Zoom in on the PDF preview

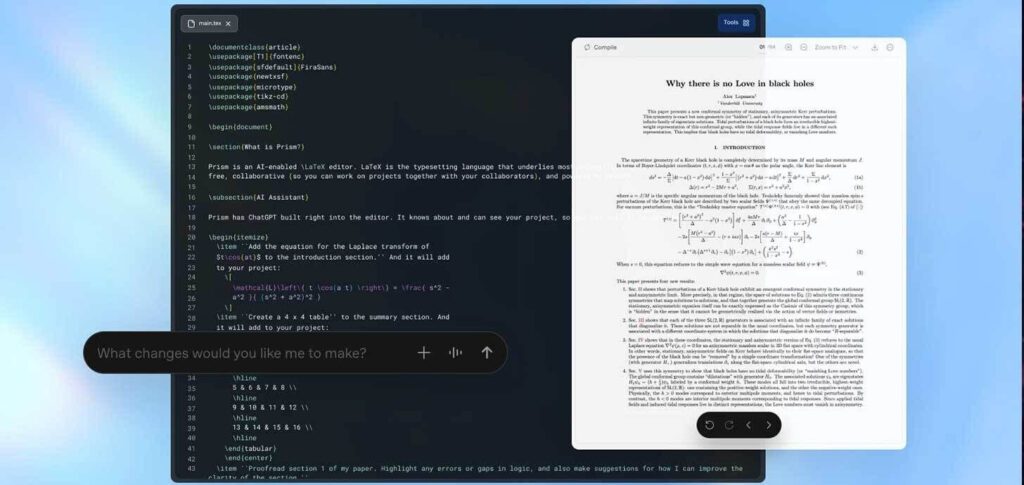(x=788, y=48)
